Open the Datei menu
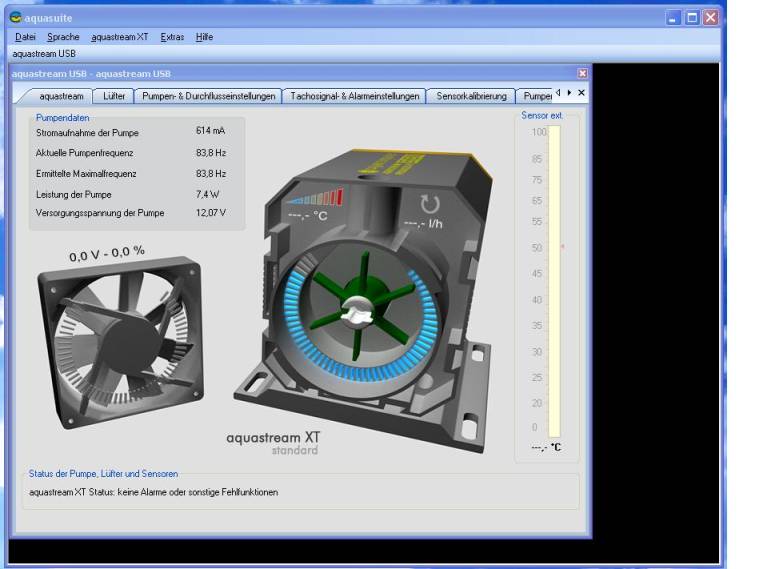Viewport: 768px width, 569px height. [25, 37]
